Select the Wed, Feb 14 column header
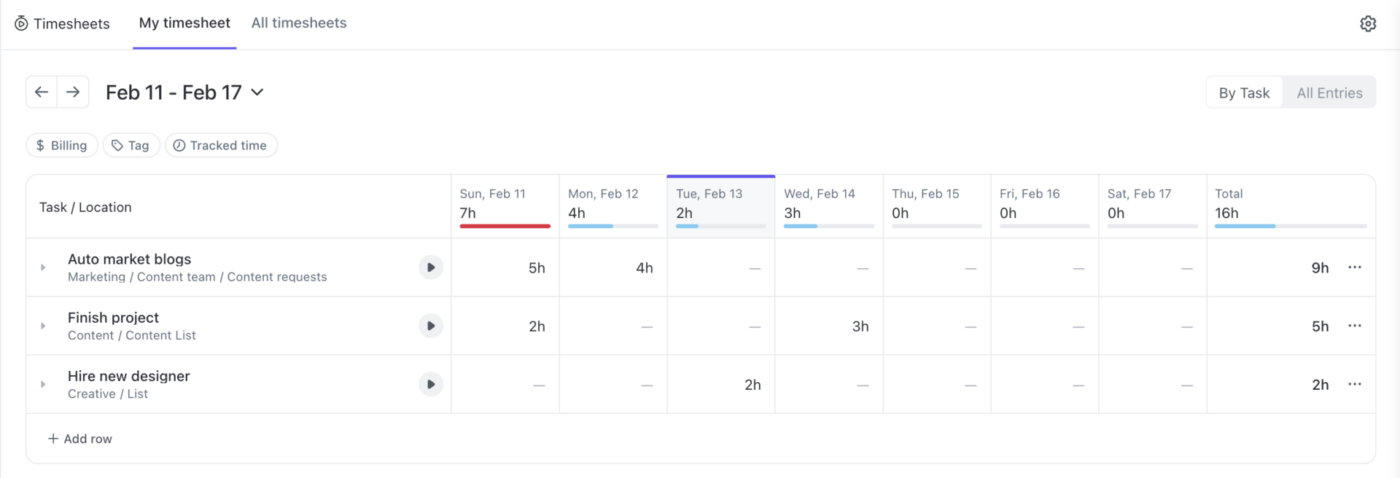The width and height of the screenshot is (1400, 478). pos(829,207)
